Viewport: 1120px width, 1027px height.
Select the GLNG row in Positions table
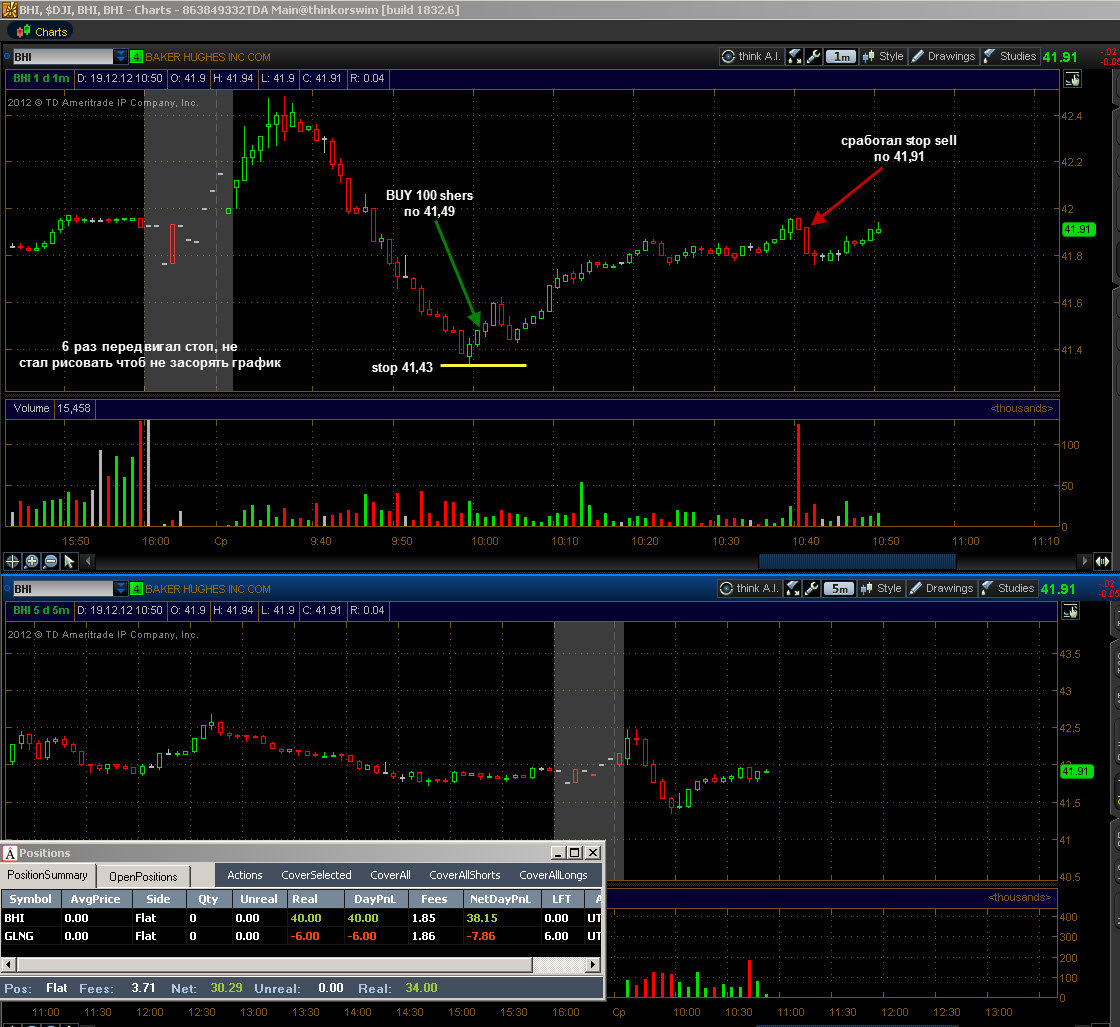click(x=301, y=936)
